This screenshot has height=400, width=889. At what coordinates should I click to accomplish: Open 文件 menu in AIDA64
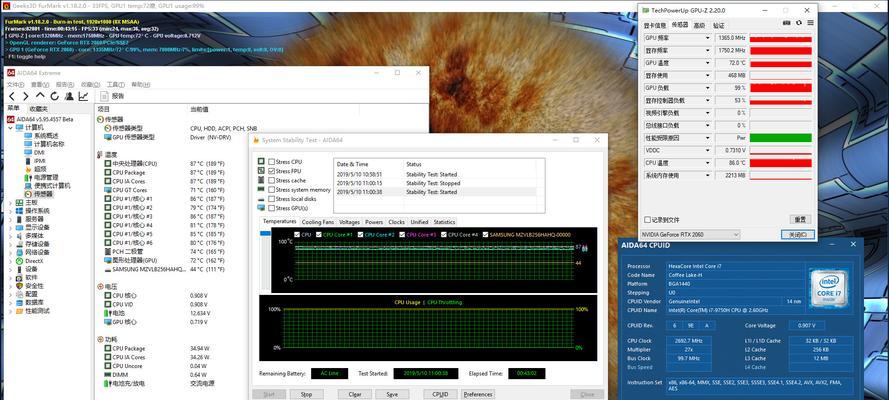tap(14, 84)
